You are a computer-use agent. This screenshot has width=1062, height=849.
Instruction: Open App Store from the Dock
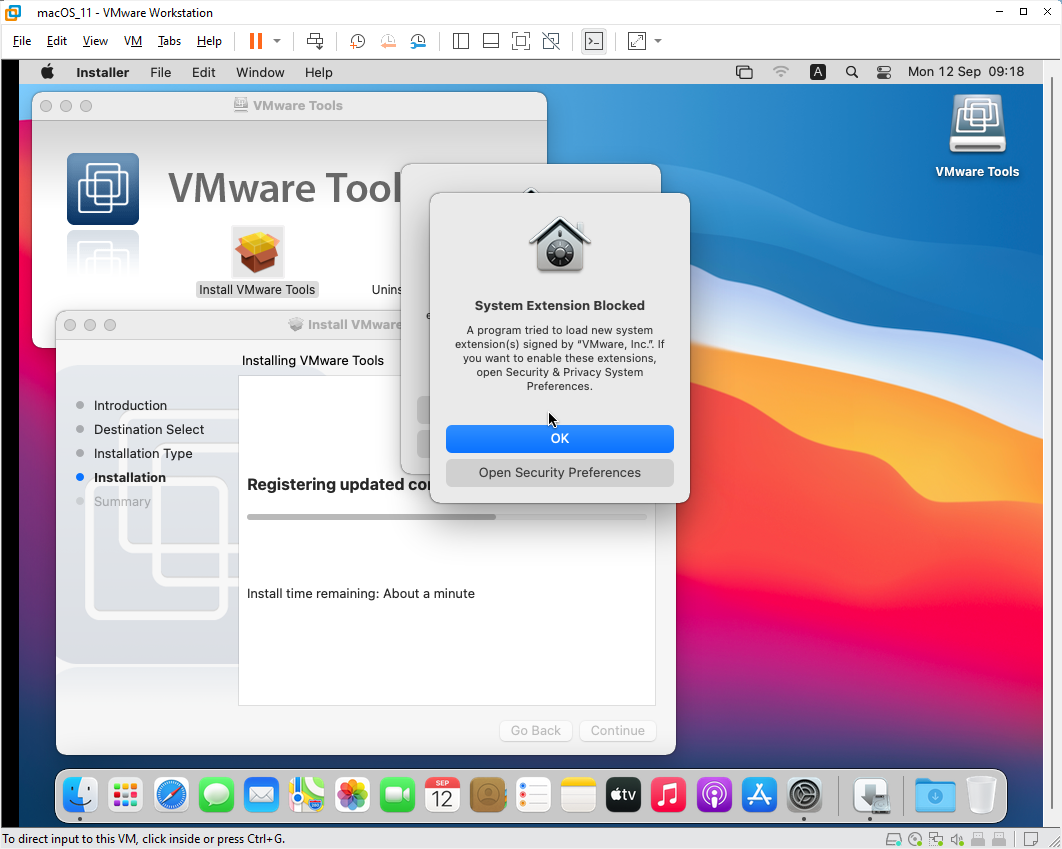tap(759, 795)
